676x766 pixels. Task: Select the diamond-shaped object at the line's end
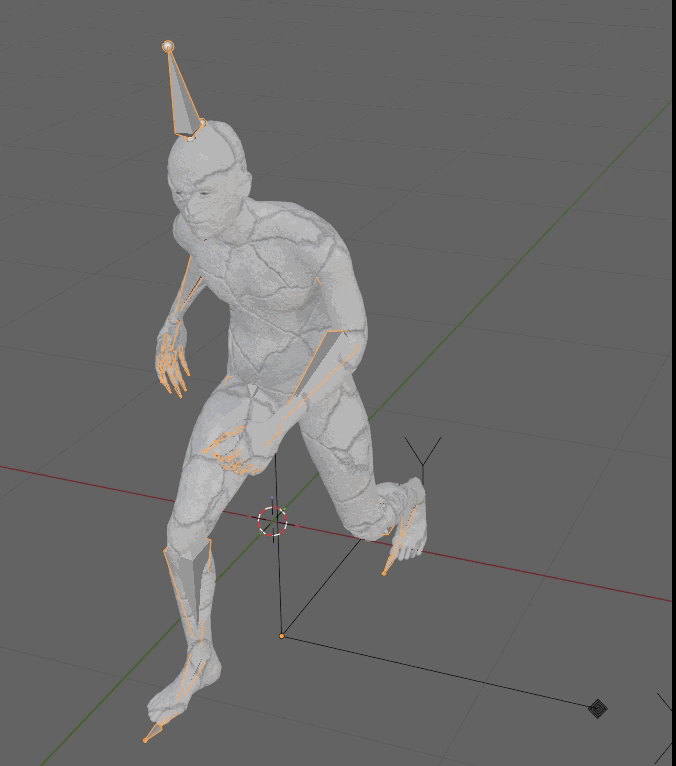[x=597, y=708]
